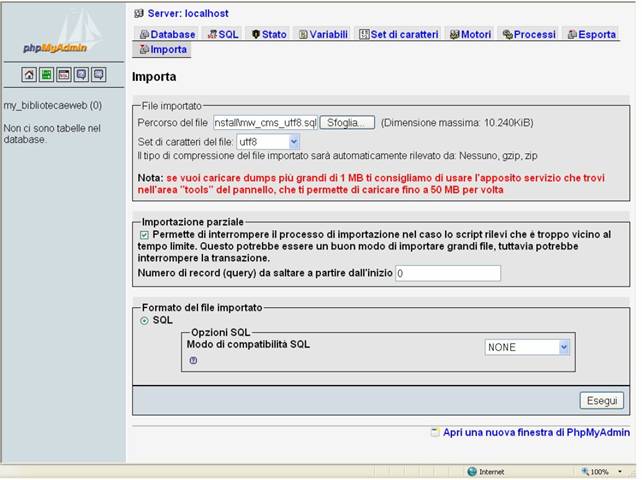Click the file path input field
642x480 pixels.
coord(265,122)
